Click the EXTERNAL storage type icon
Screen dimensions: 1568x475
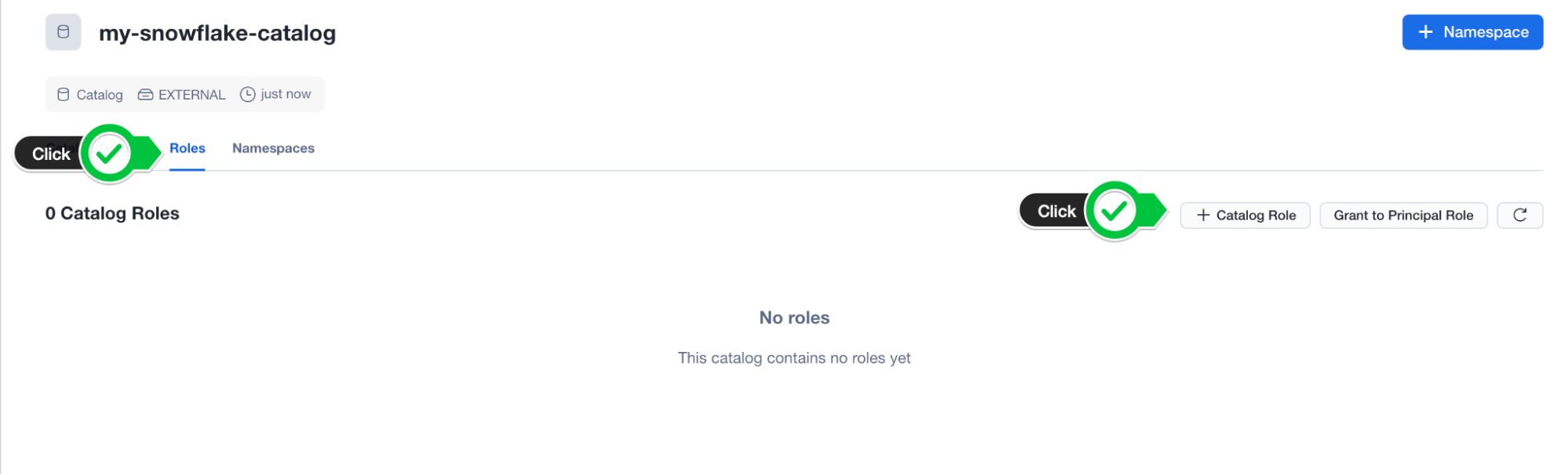146,95
